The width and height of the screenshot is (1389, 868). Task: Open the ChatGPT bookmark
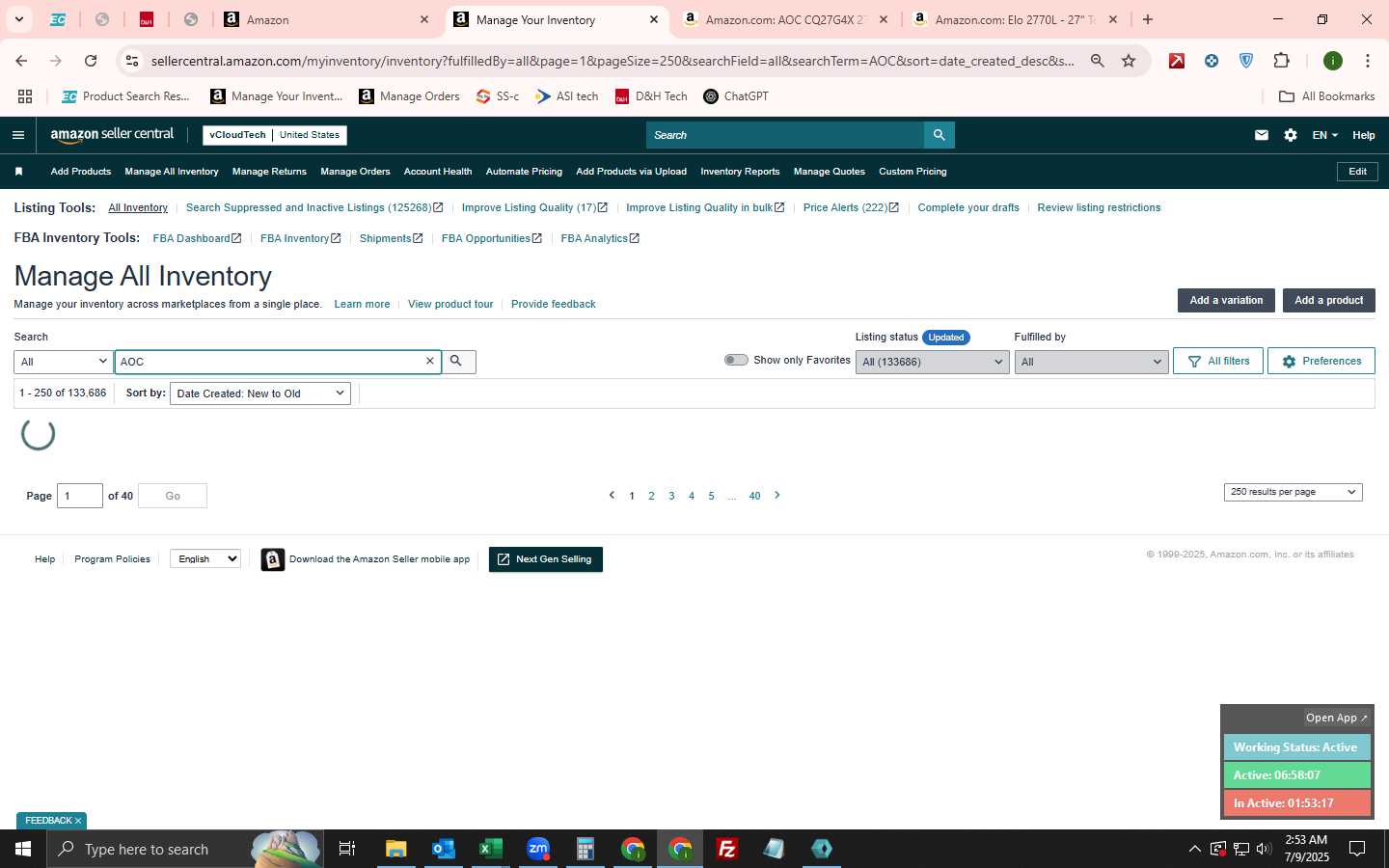point(736,96)
